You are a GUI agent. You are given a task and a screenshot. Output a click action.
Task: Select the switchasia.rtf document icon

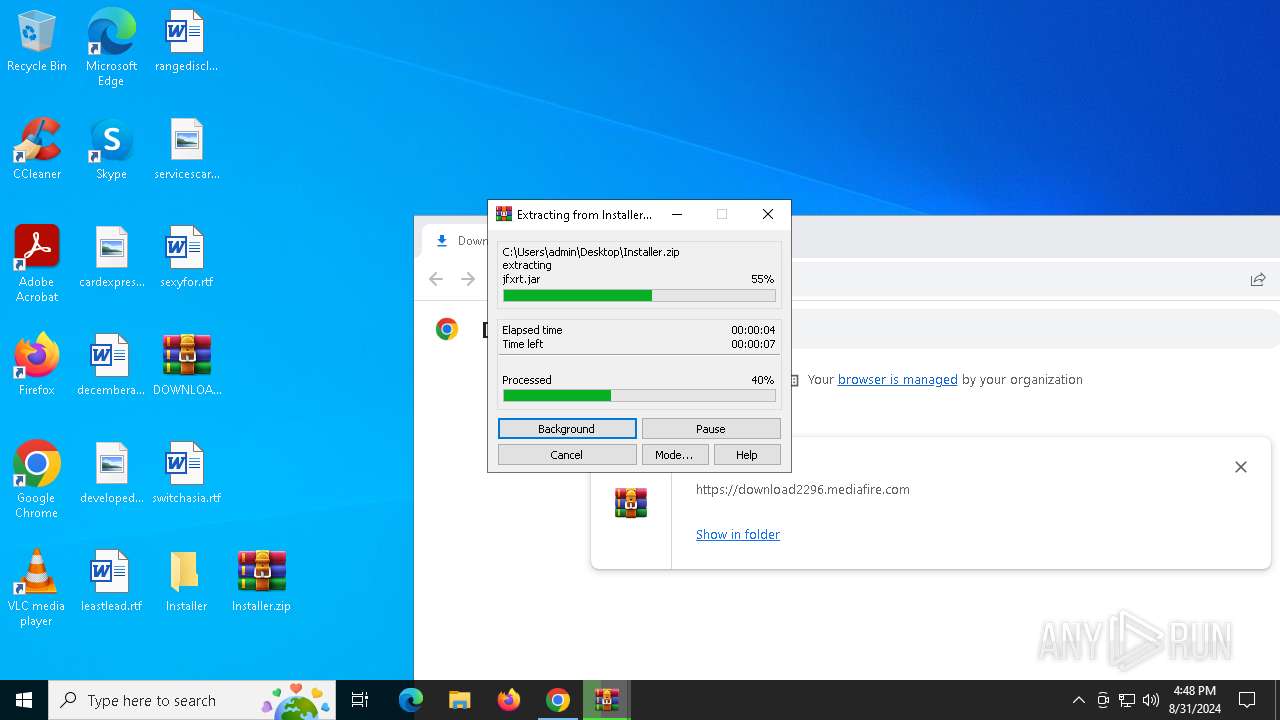(x=186, y=474)
